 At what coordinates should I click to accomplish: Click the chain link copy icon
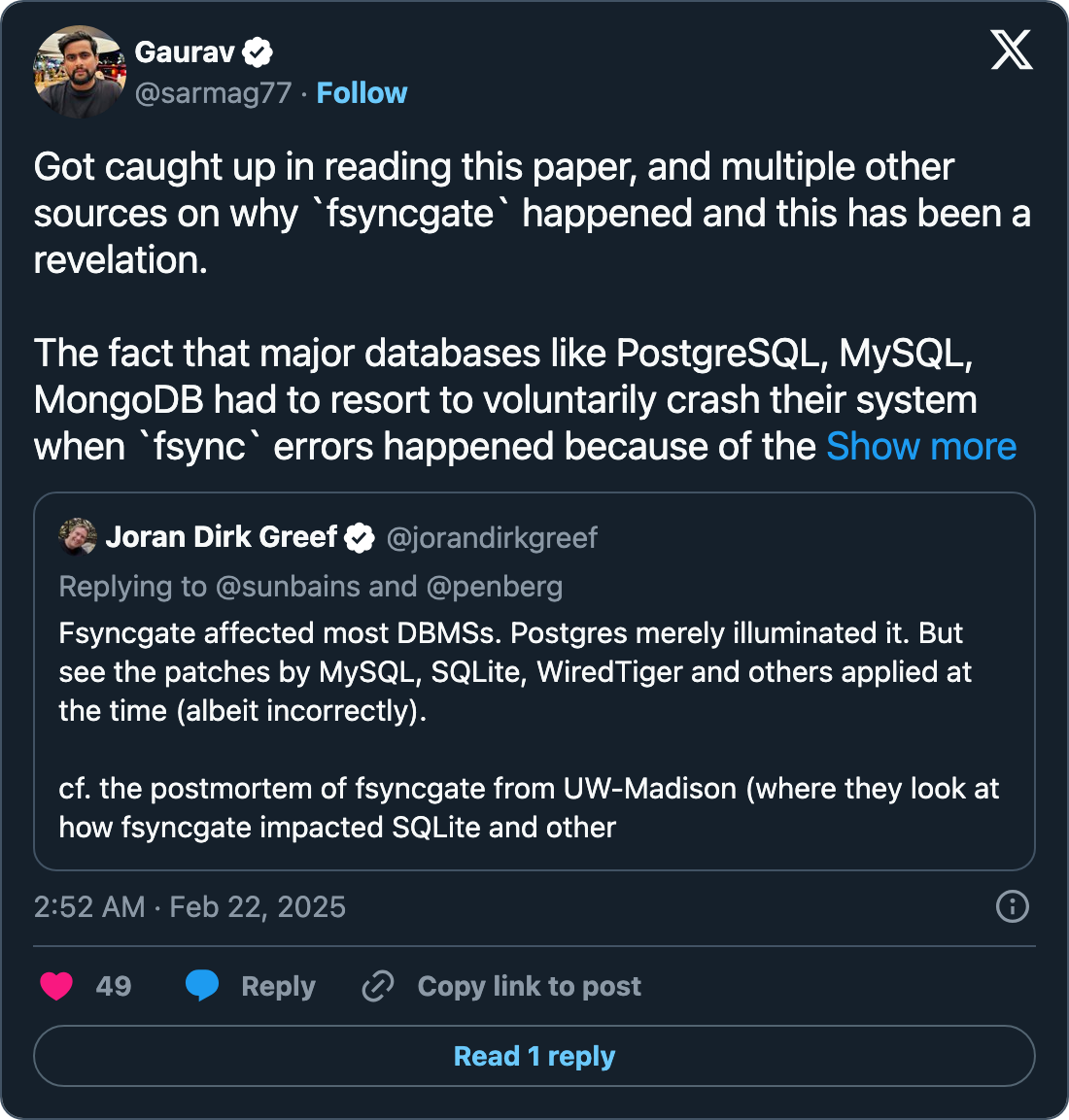tap(378, 986)
